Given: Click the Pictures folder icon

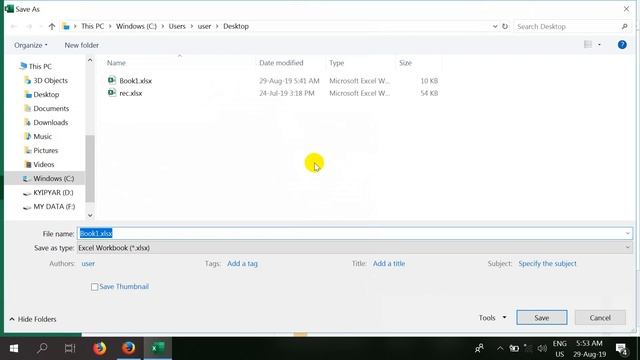Looking at the screenshot, I should point(28,150).
